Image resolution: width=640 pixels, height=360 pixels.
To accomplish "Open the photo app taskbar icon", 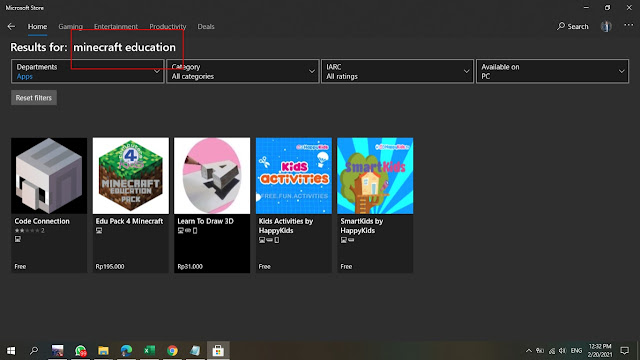I will (x=58, y=351).
